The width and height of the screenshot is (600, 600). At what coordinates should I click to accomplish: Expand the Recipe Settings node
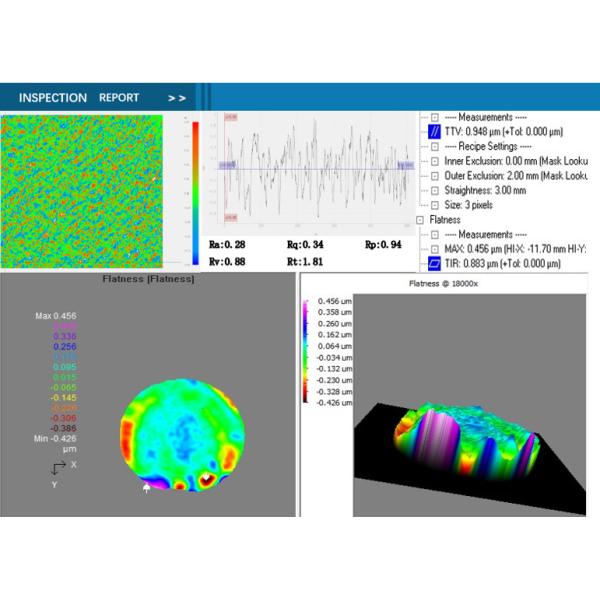click(434, 145)
